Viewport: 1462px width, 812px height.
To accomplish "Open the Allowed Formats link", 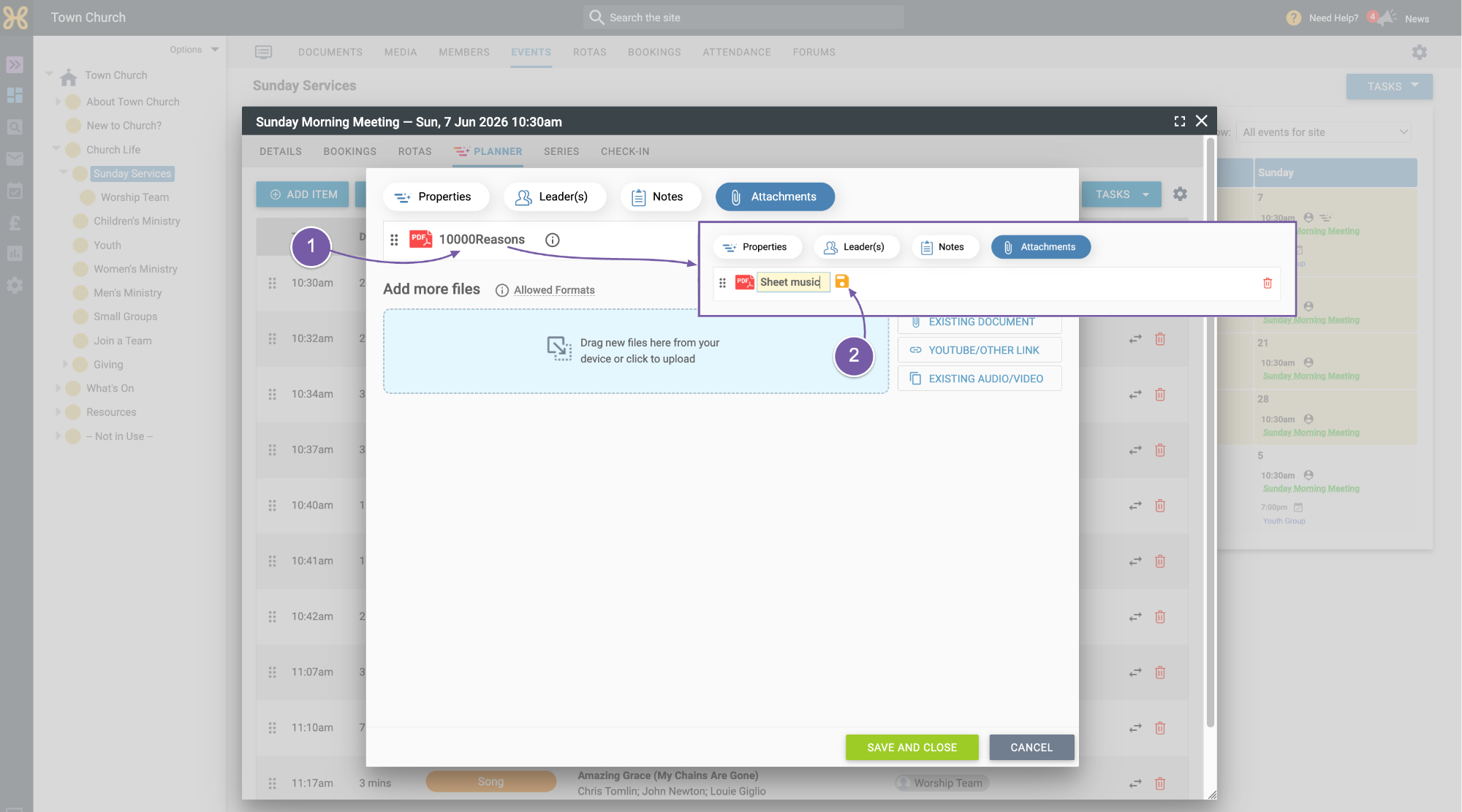I will point(554,290).
